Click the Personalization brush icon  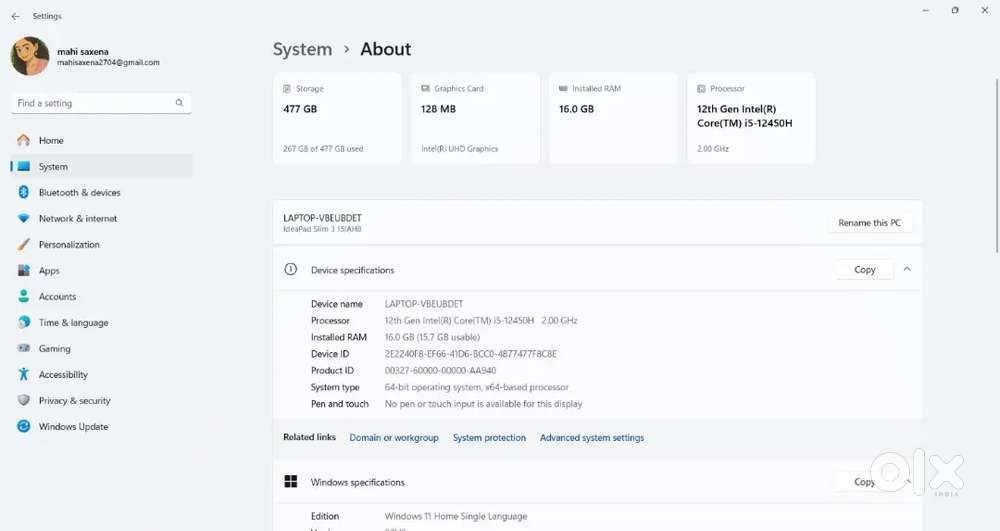pos(24,244)
